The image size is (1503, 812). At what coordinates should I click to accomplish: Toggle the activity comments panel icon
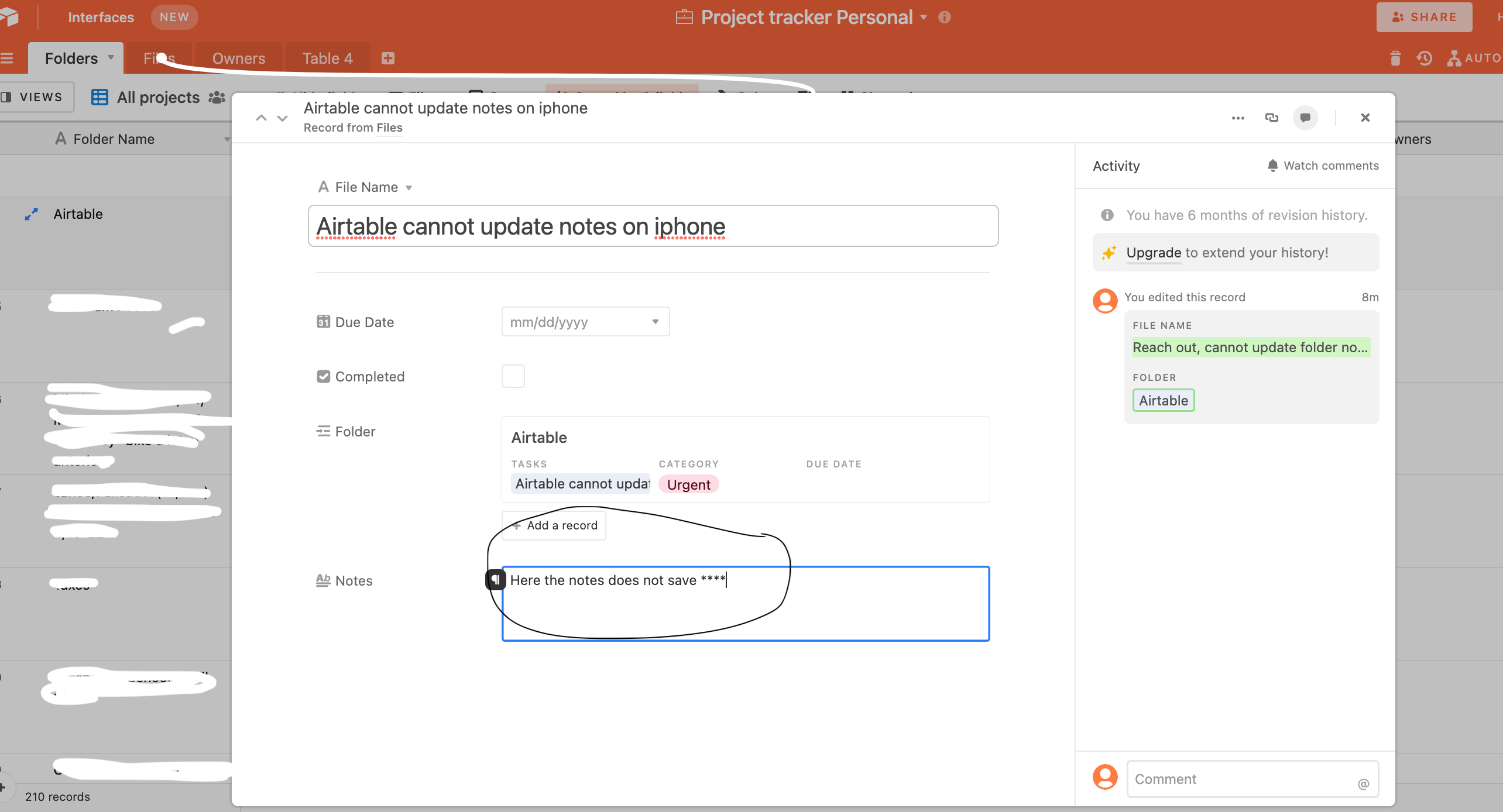[x=1305, y=118]
